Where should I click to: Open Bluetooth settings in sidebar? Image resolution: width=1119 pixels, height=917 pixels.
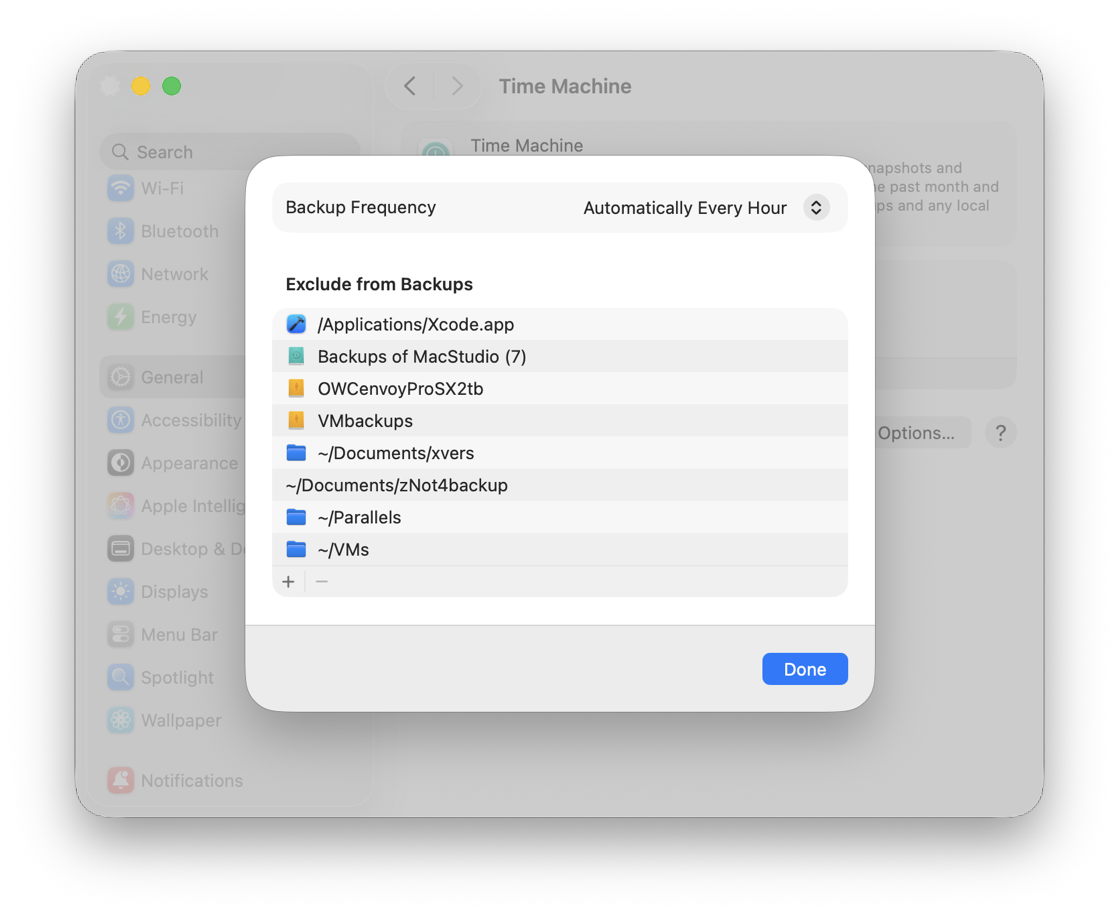[178, 231]
